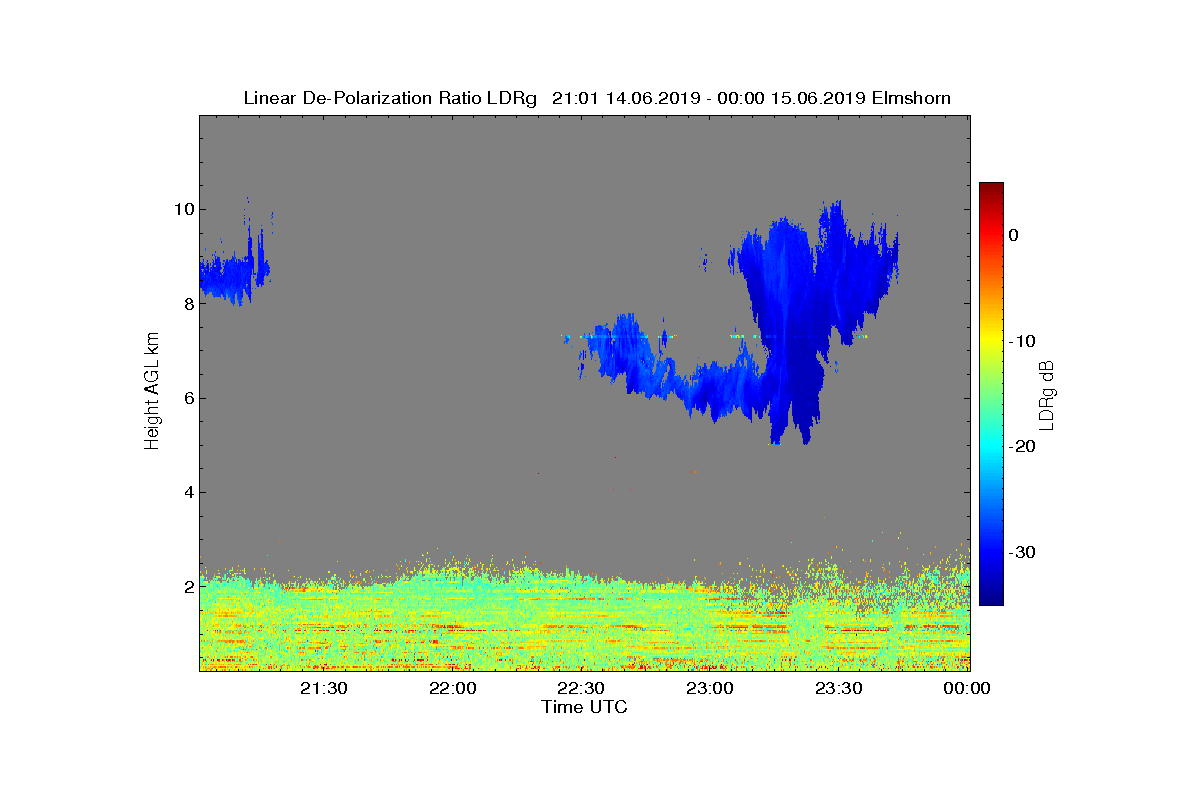This screenshot has width=1200, height=800.
Task: Click the 'Height AGL km' axis label
Action: point(152,392)
